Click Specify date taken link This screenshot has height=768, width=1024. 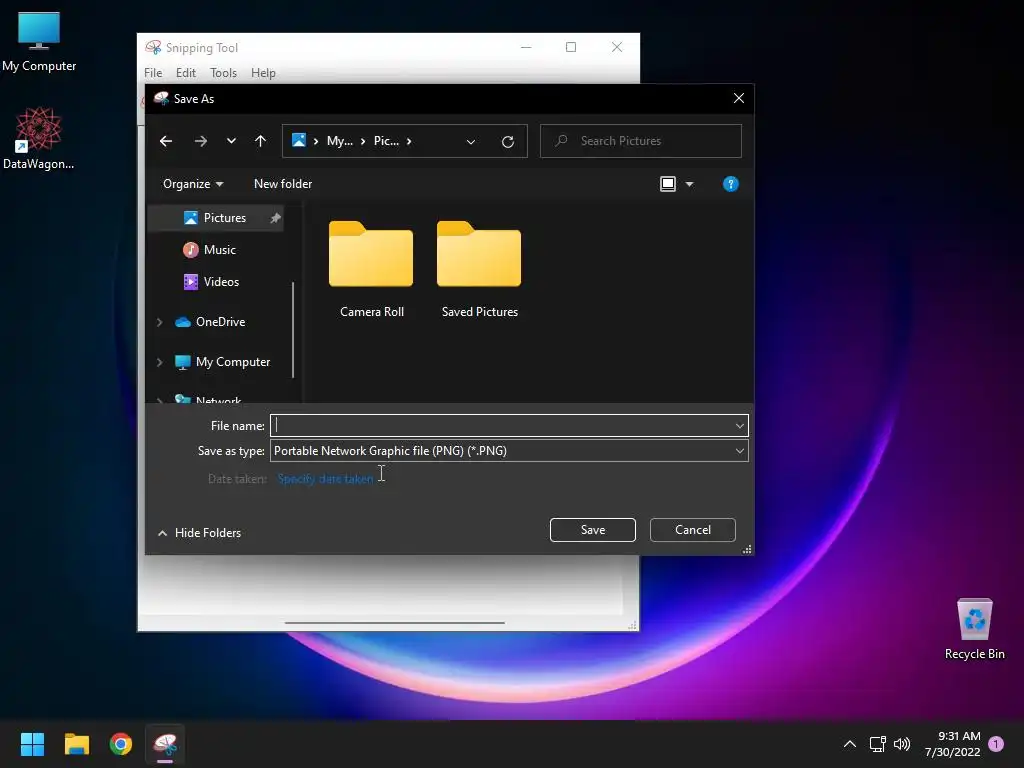pos(325,479)
